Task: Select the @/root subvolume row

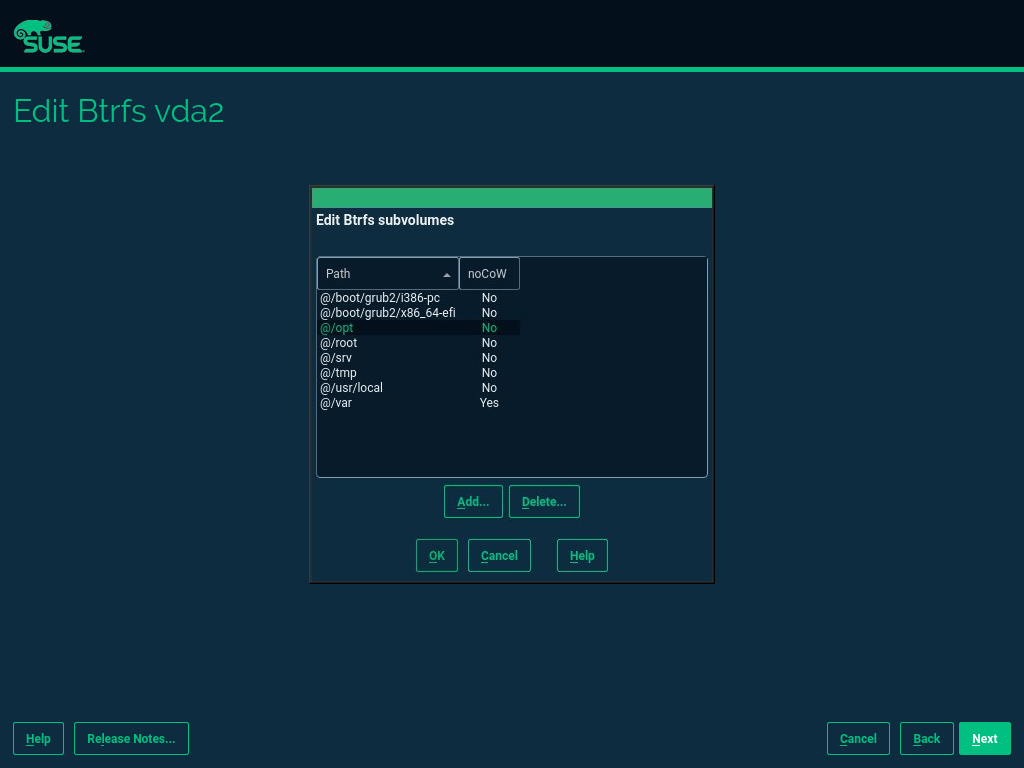Action: [x=339, y=343]
